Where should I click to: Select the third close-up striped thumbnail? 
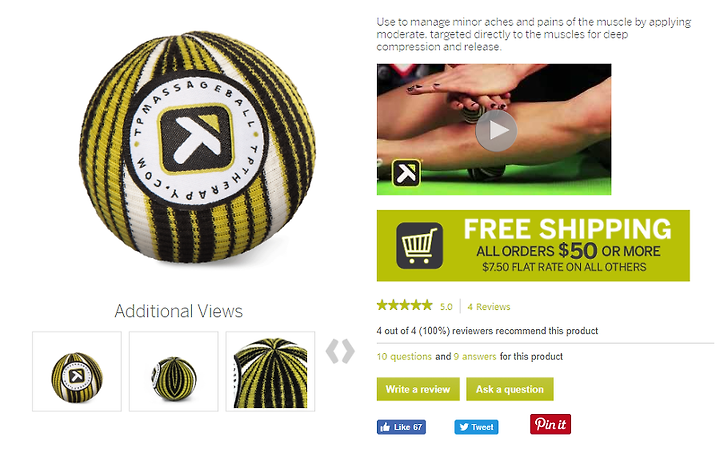click(270, 371)
